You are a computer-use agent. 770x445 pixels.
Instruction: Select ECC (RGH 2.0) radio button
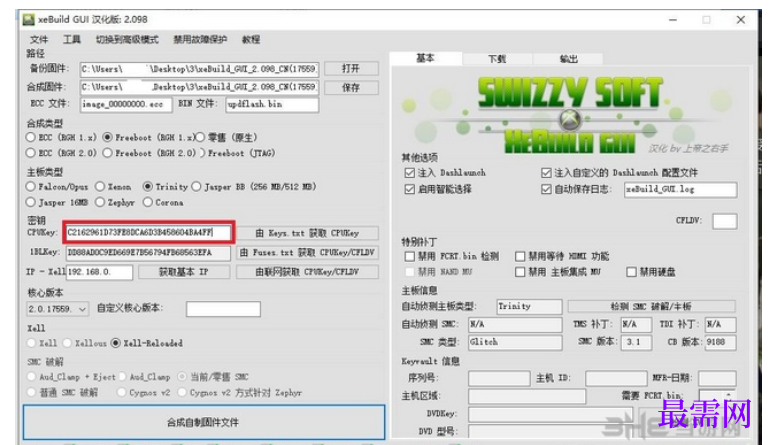click(x=31, y=153)
